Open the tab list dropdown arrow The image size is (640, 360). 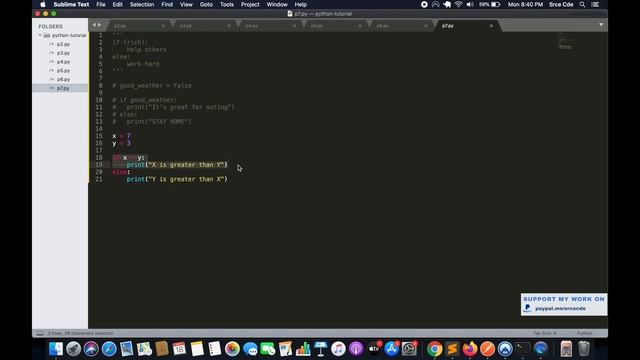pyautogui.click(x=601, y=25)
